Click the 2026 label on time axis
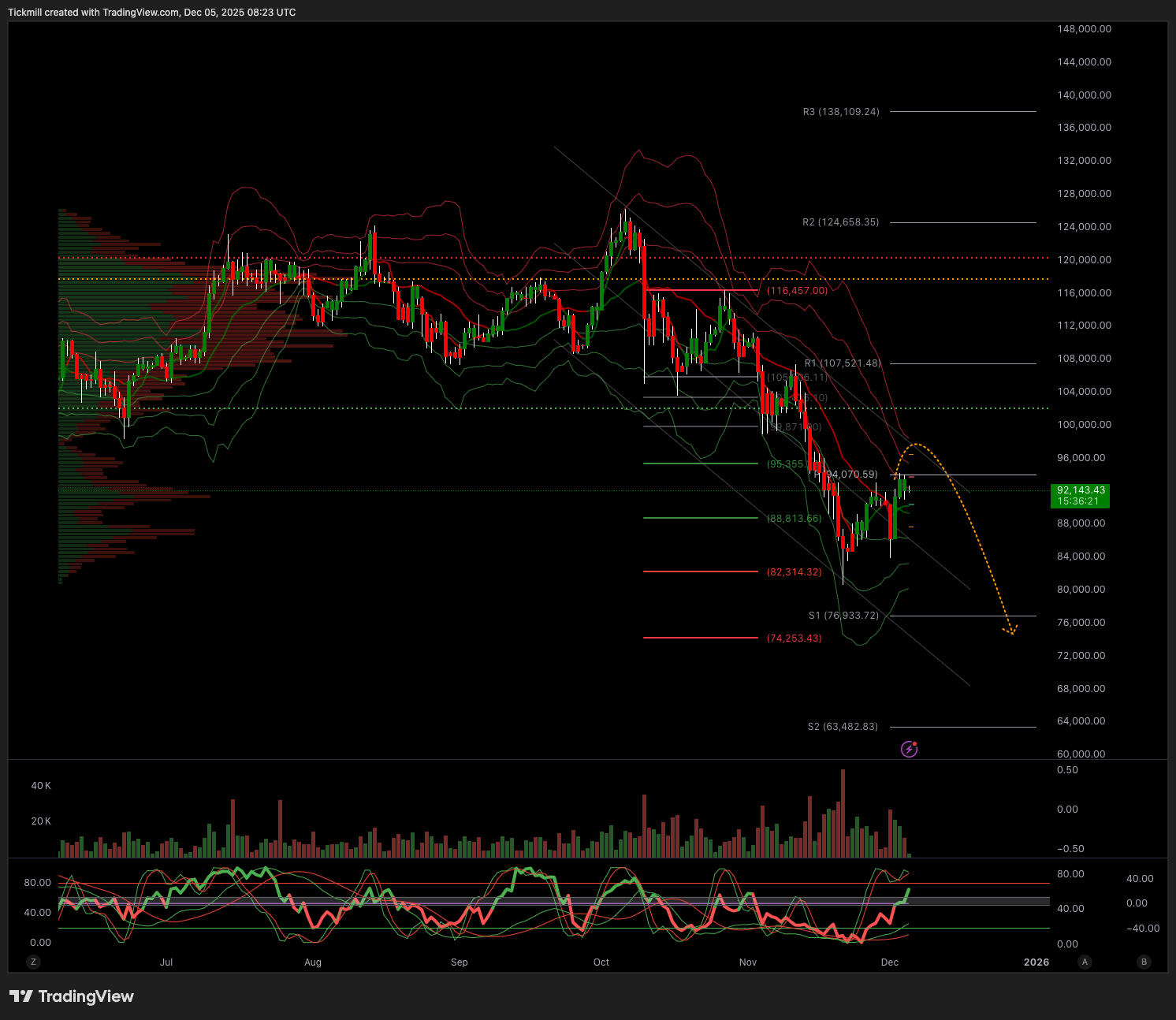Image resolution: width=1176 pixels, height=1020 pixels. pyautogui.click(x=1036, y=962)
